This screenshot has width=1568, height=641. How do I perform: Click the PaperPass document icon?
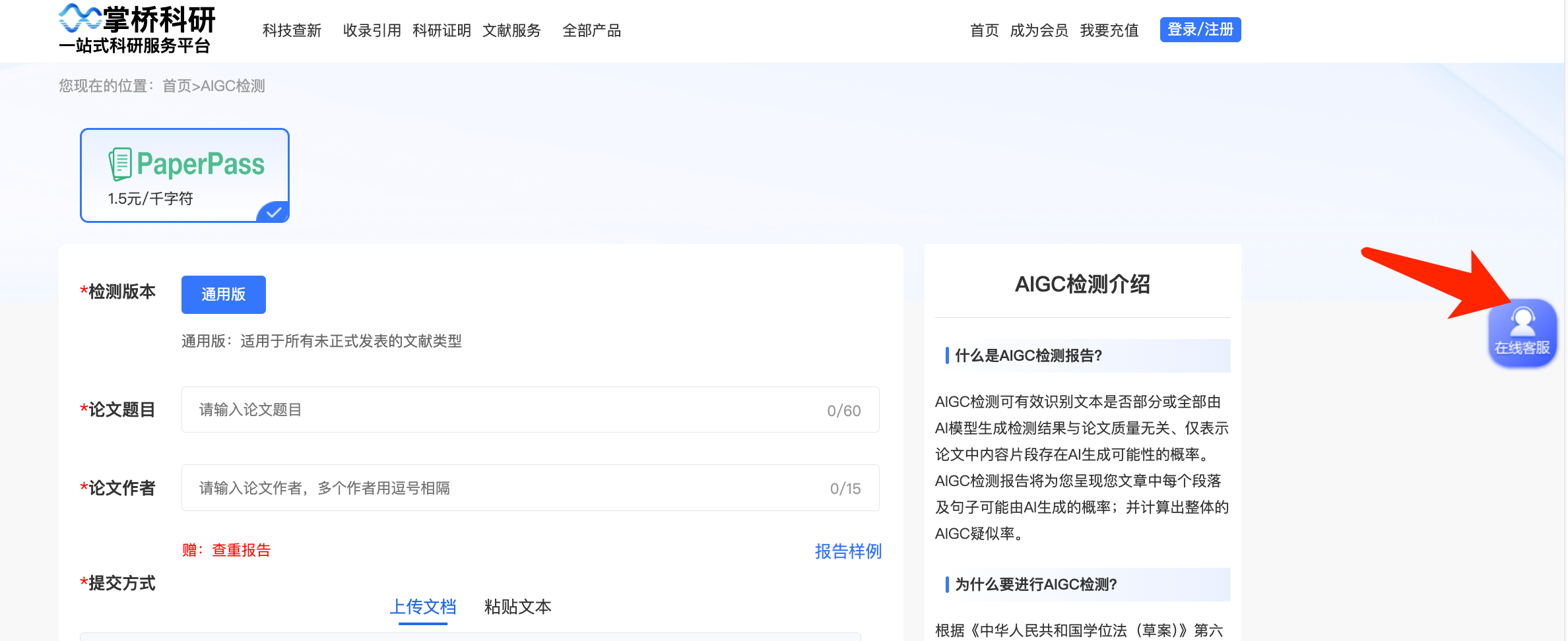coord(121,162)
